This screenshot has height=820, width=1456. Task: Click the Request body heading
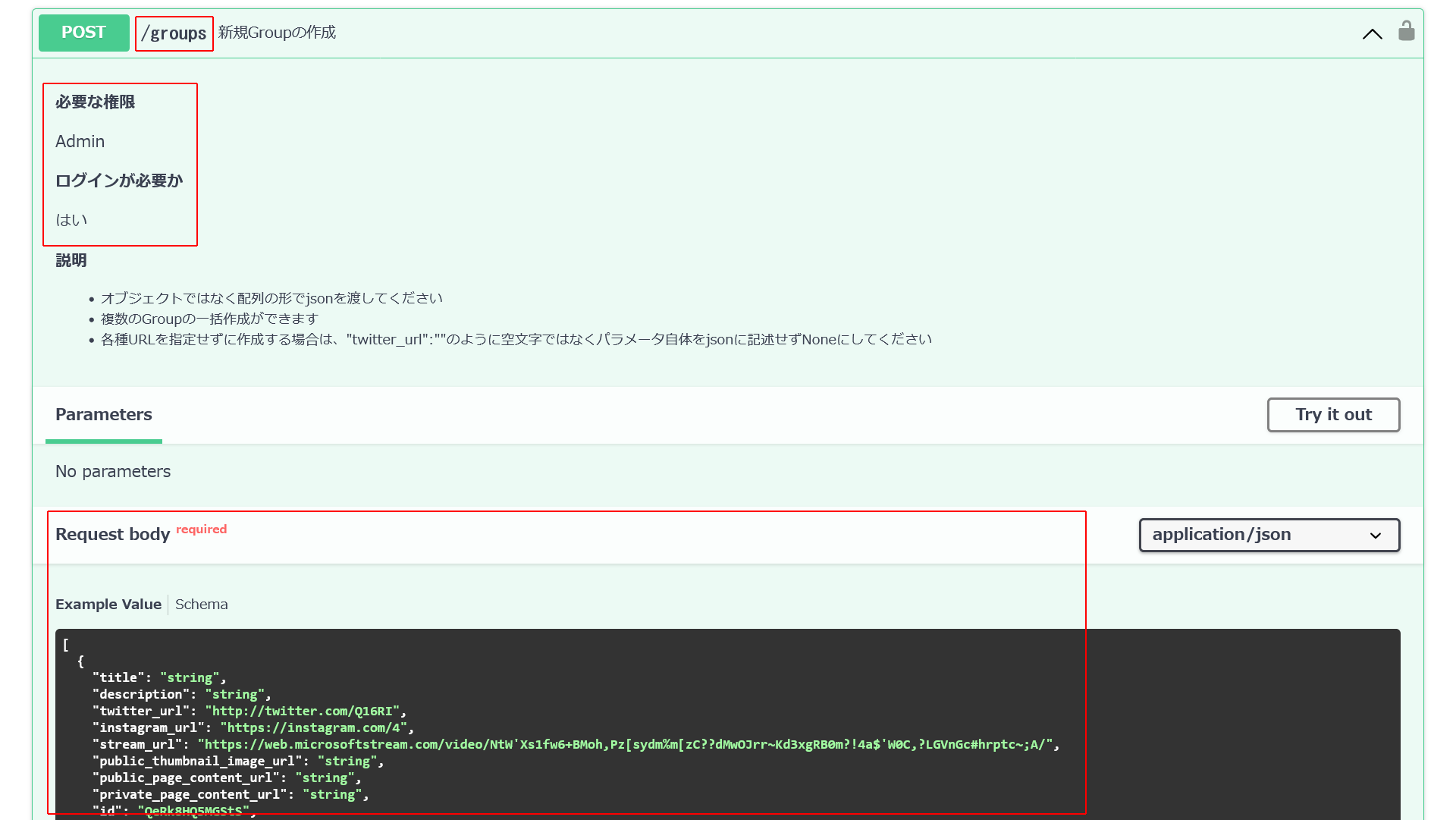click(x=112, y=535)
